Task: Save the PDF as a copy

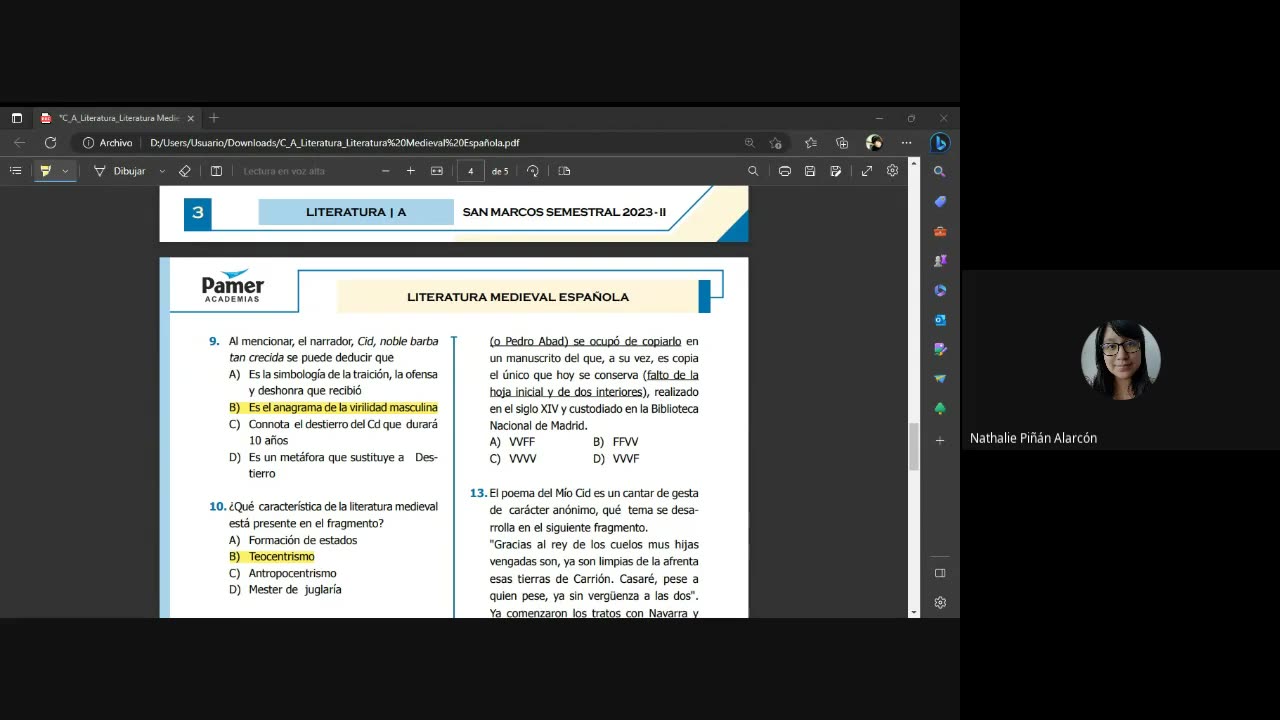Action: [836, 171]
